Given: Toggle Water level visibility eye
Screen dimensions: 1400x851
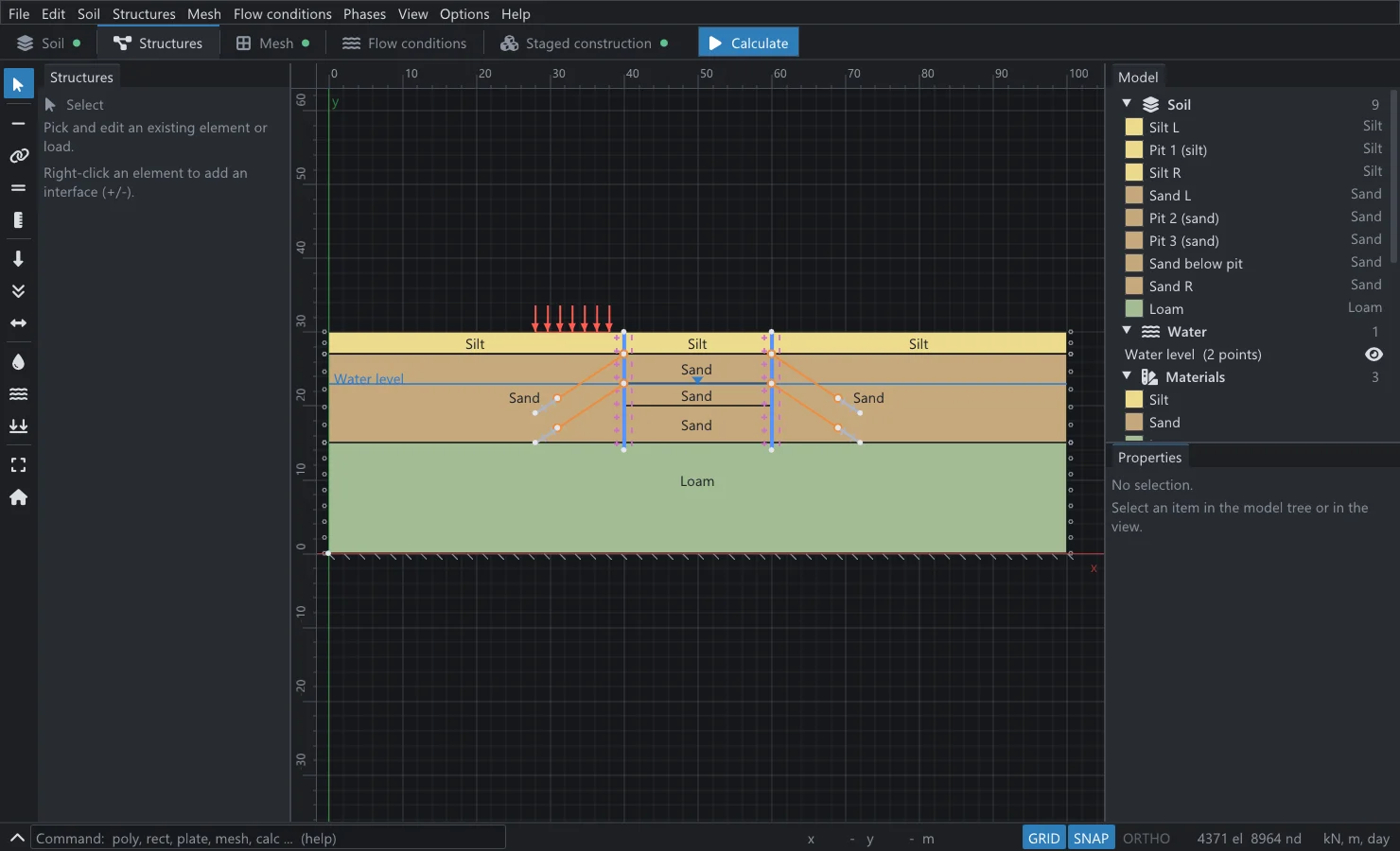Looking at the screenshot, I should [1374, 355].
